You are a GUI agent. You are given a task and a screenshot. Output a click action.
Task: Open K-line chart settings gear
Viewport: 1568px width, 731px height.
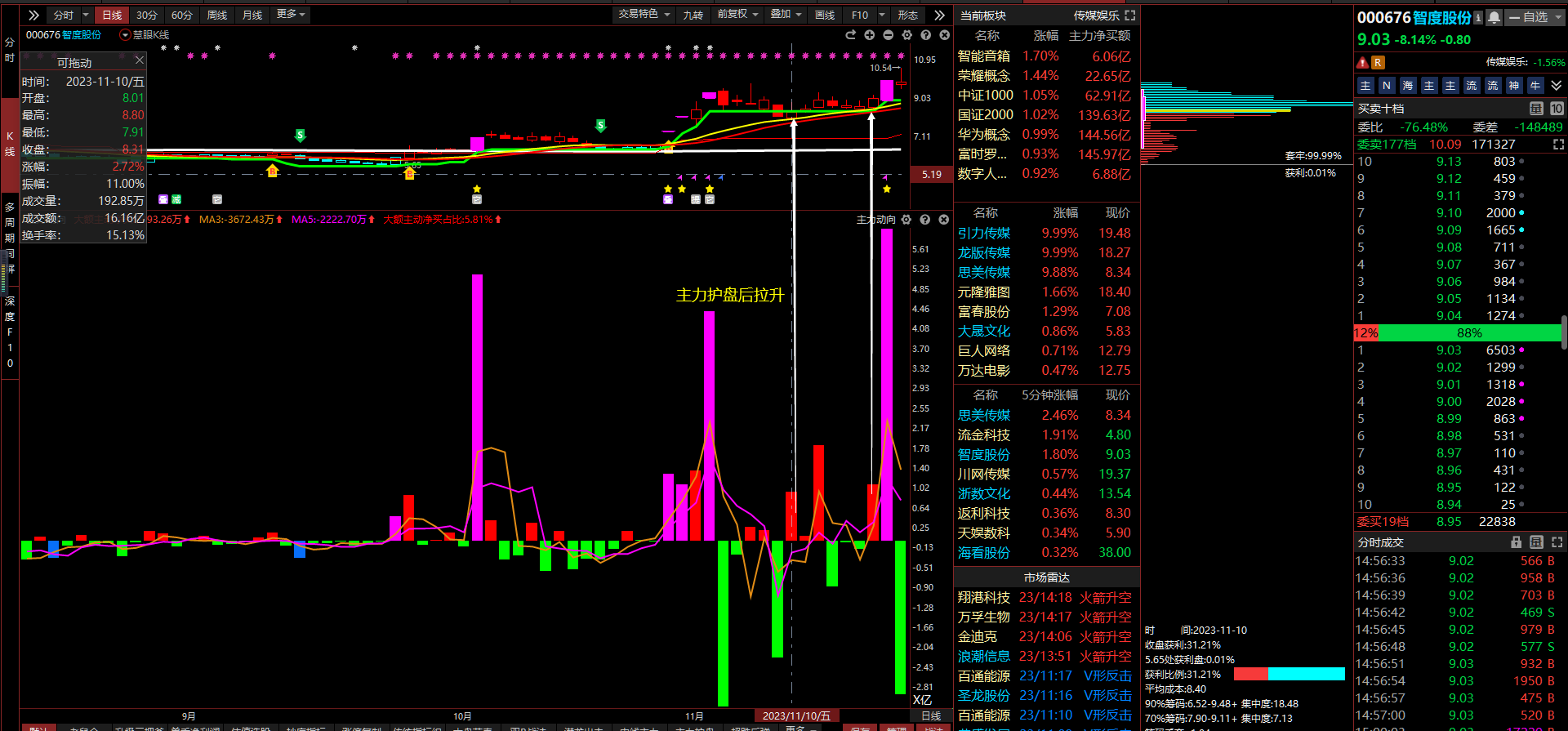click(907, 35)
